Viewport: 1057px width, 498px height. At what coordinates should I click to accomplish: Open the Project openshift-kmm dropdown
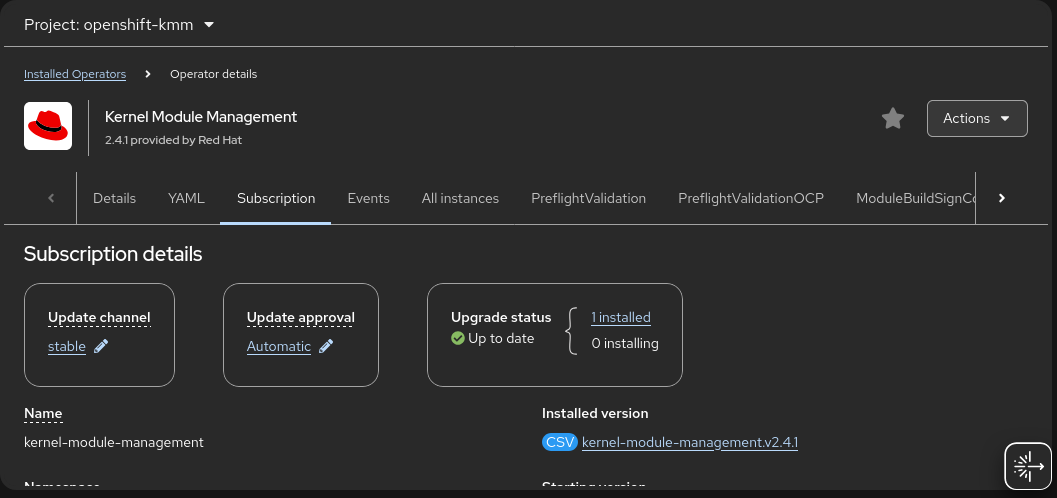(119, 24)
